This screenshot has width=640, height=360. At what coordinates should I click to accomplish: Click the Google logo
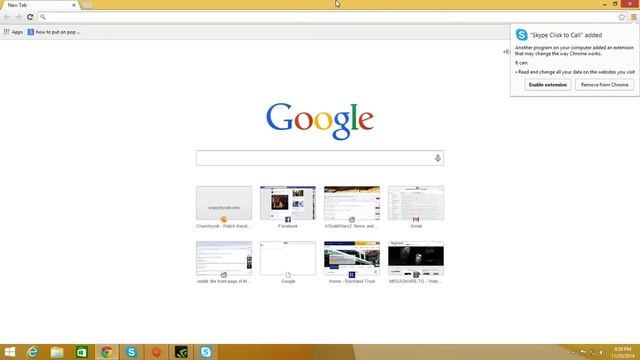[x=320, y=121]
